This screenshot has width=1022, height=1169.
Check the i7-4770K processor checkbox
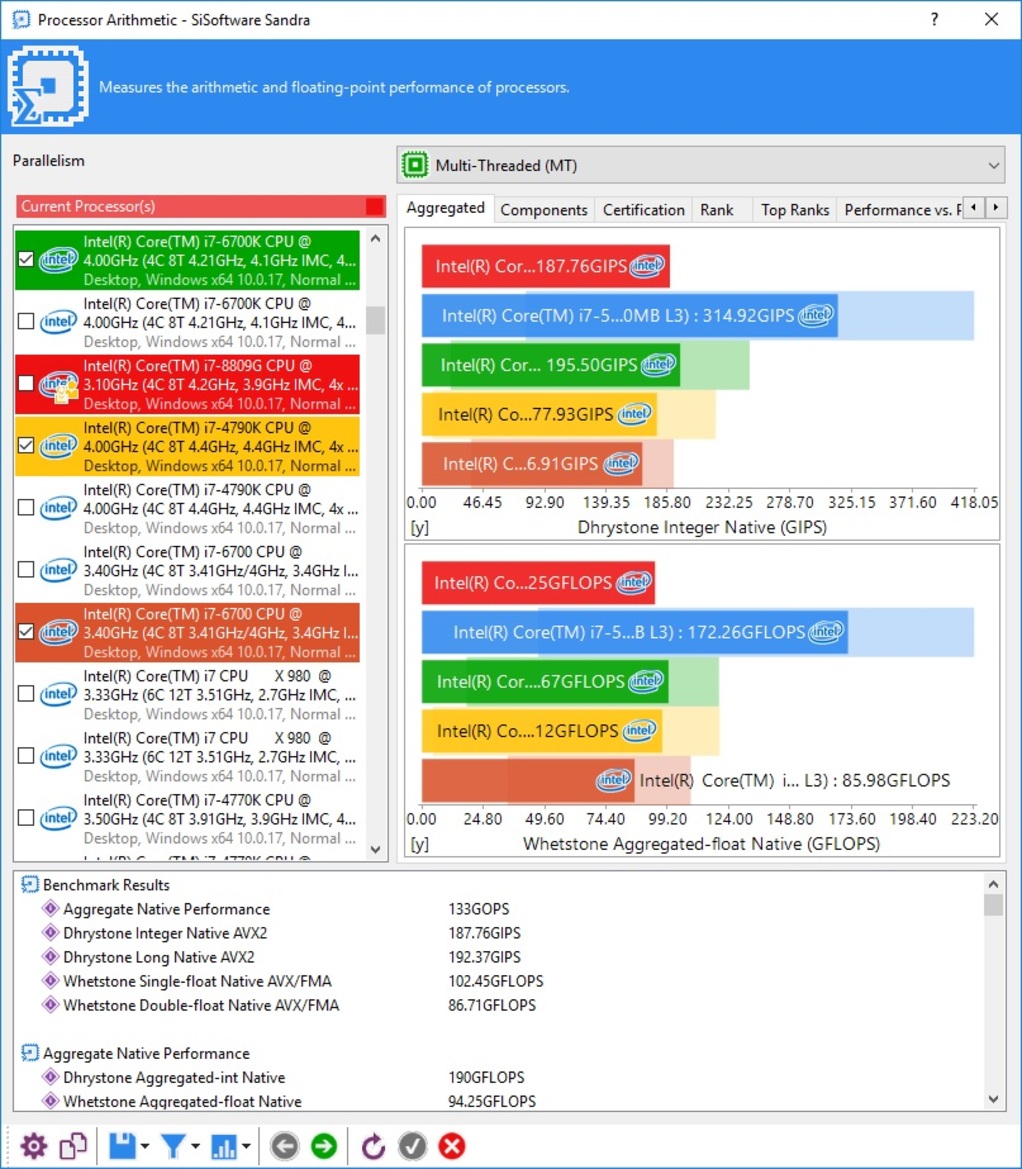(26, 818)
